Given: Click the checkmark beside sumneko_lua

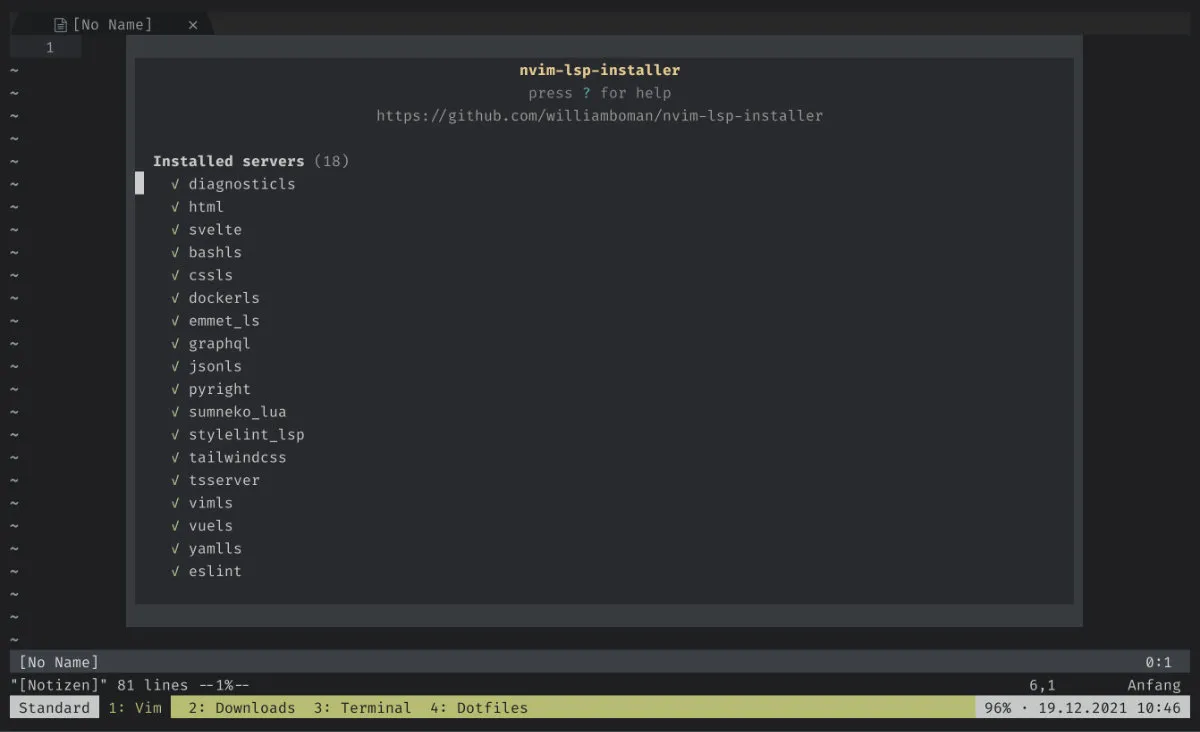Looking at the screenshot, I should pos(175,412).
